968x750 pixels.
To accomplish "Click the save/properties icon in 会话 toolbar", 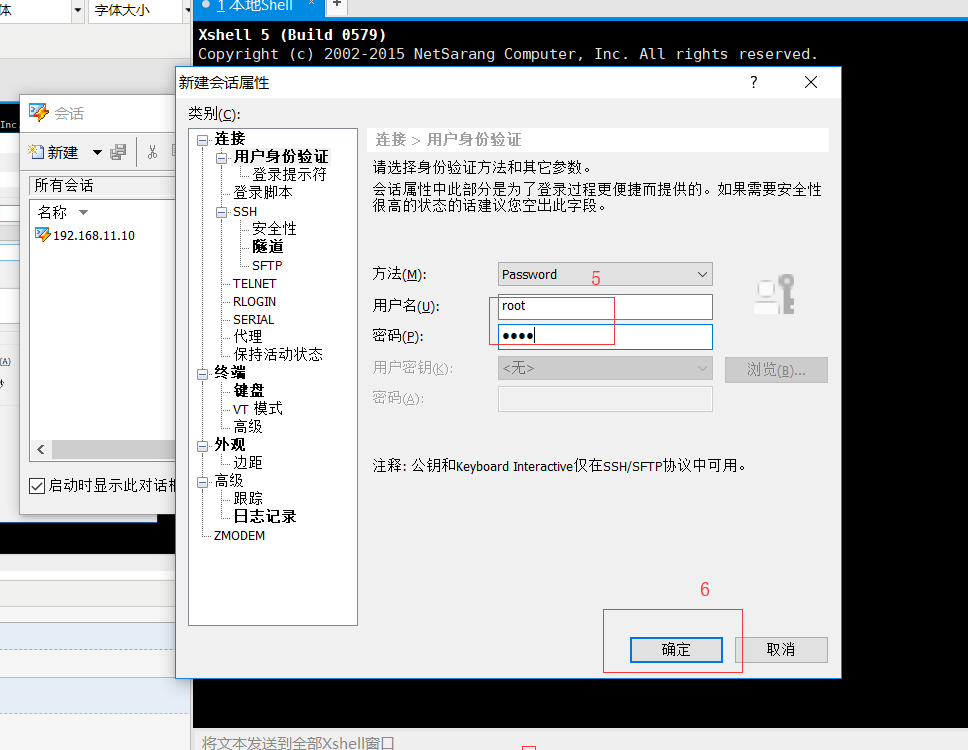I will click(x=118, y=152).
